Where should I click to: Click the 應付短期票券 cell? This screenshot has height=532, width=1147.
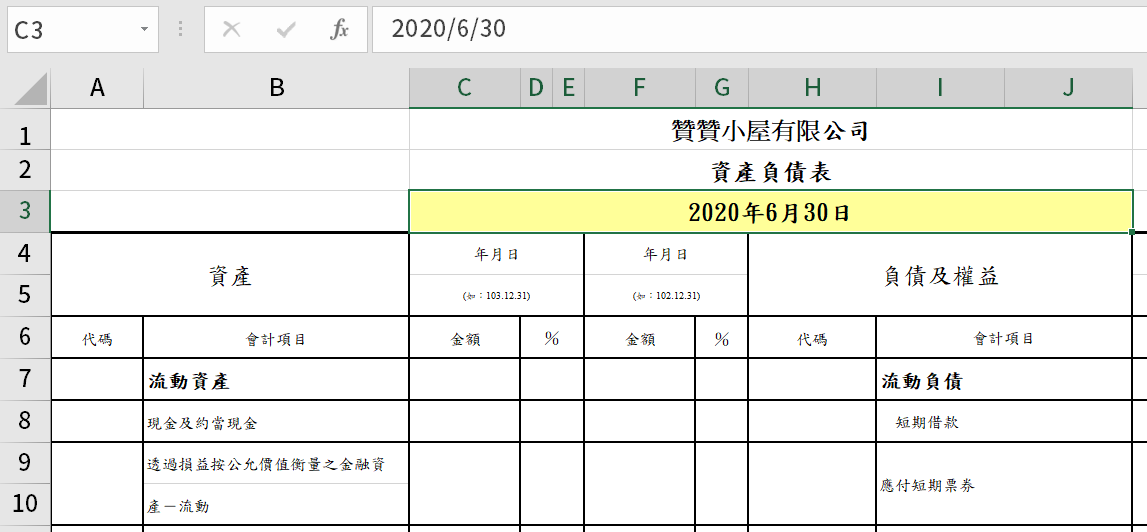(x=1004, y=484)
